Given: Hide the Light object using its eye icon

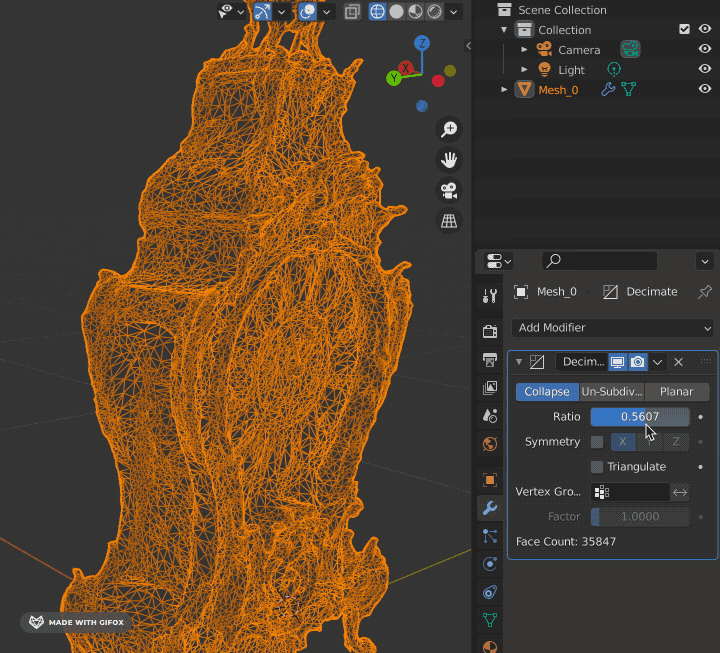Looking at the screenshot, I should pos(704,69).
